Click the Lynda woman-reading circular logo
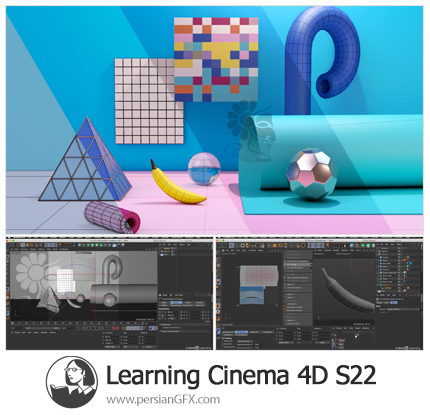This screenshot has height=415, width=430. 72,382
